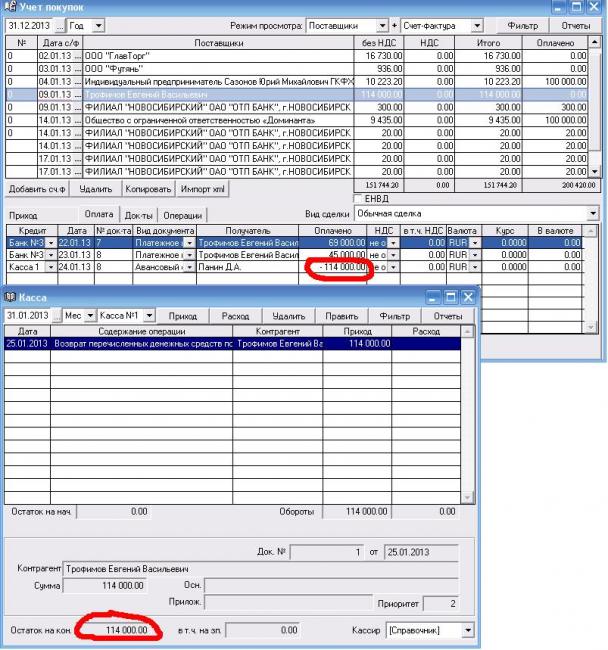Switch to the Док-ты tab
The height and width of the screenshot is (650, 608).
coord(138,215)
